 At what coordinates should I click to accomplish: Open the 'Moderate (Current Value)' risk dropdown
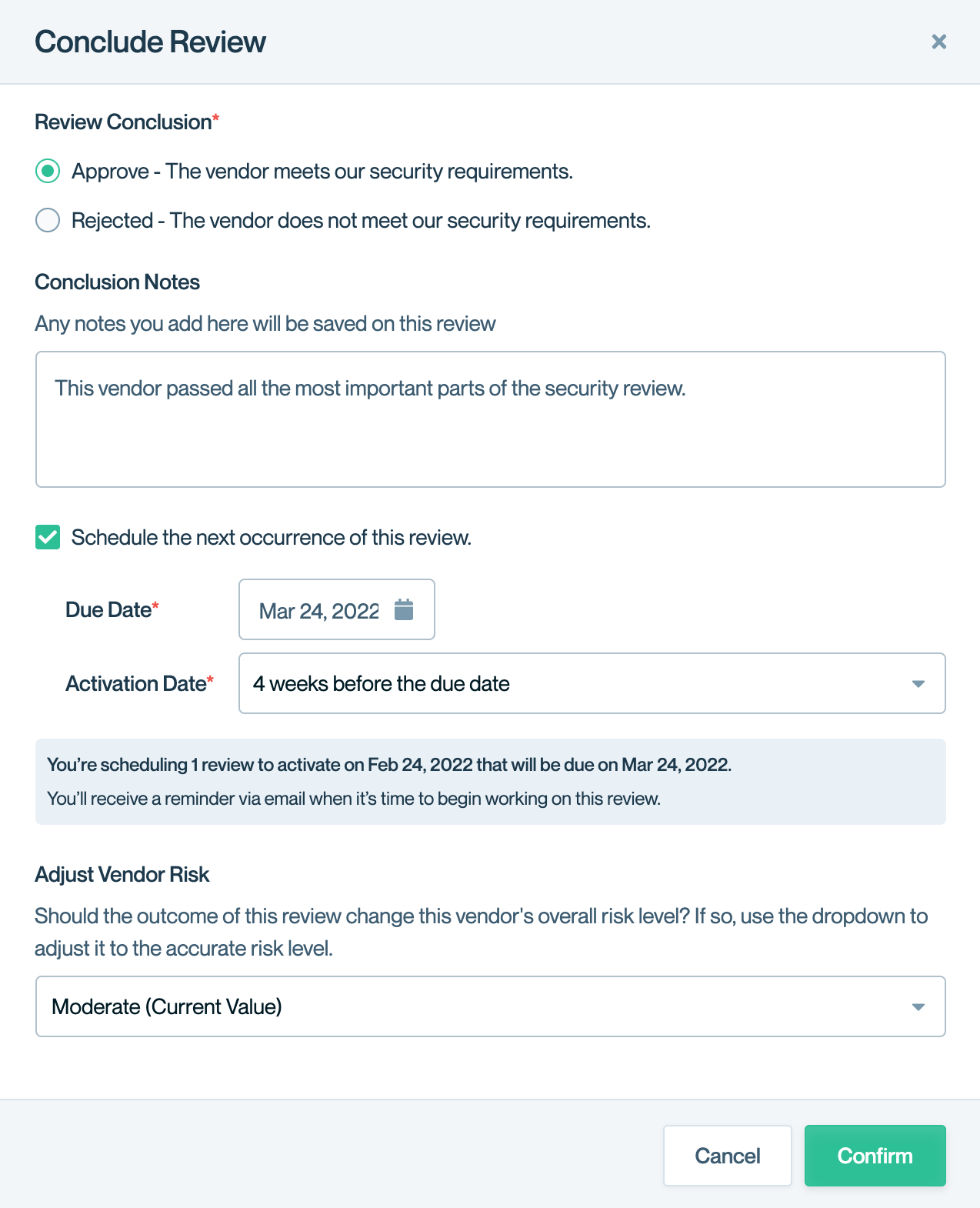489,1007
